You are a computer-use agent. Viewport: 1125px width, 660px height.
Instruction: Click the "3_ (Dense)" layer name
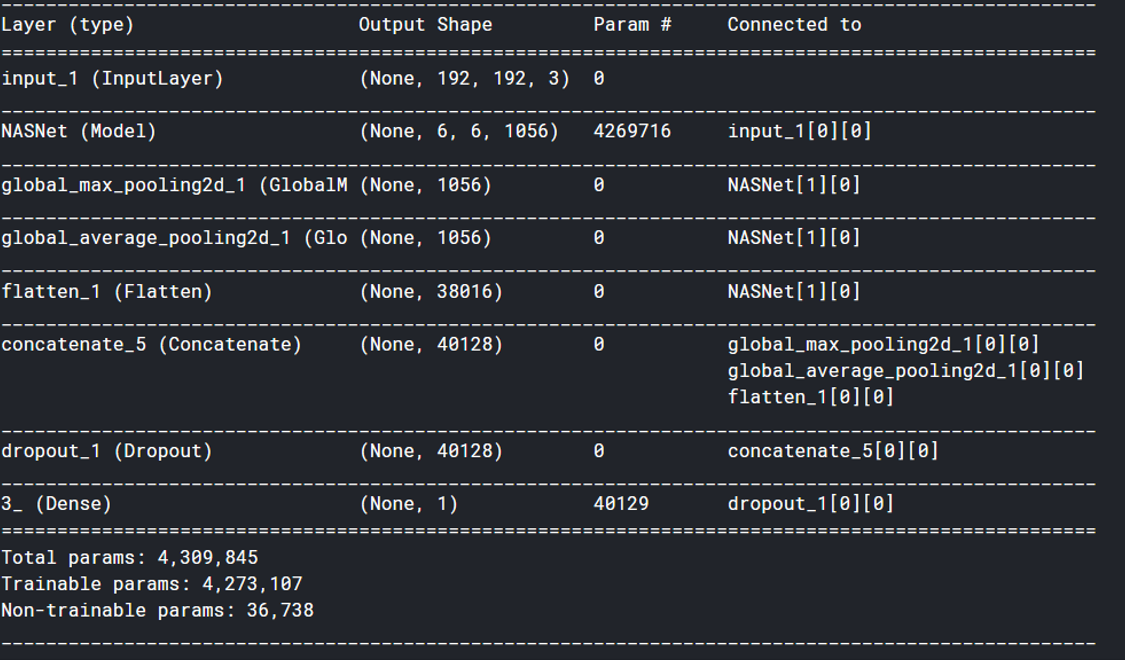click(x=56, y=504)
